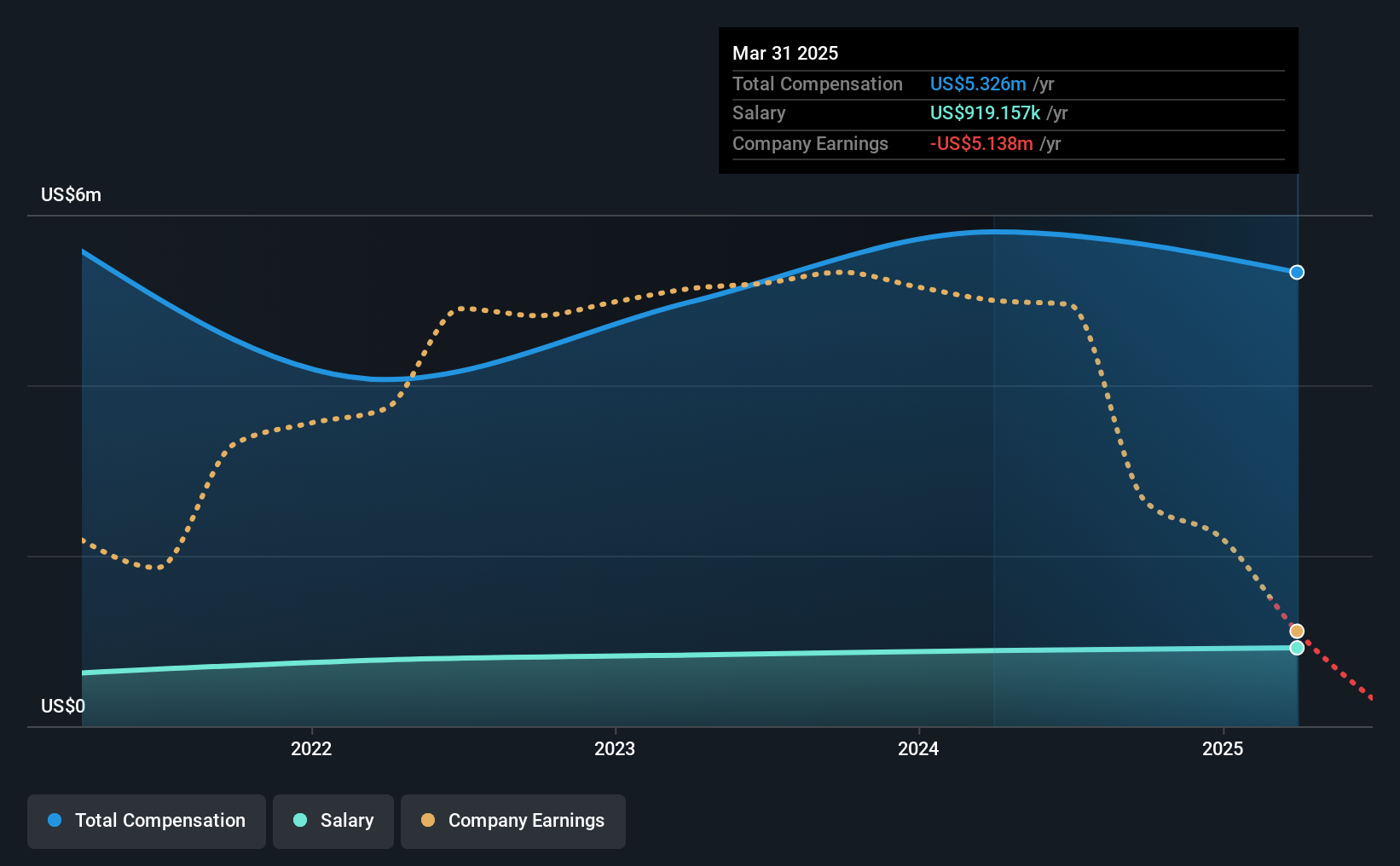Click the US$6m y-axis label
Screen dimensions: 1400x866
pyautogui.click(x=71, y=194)
